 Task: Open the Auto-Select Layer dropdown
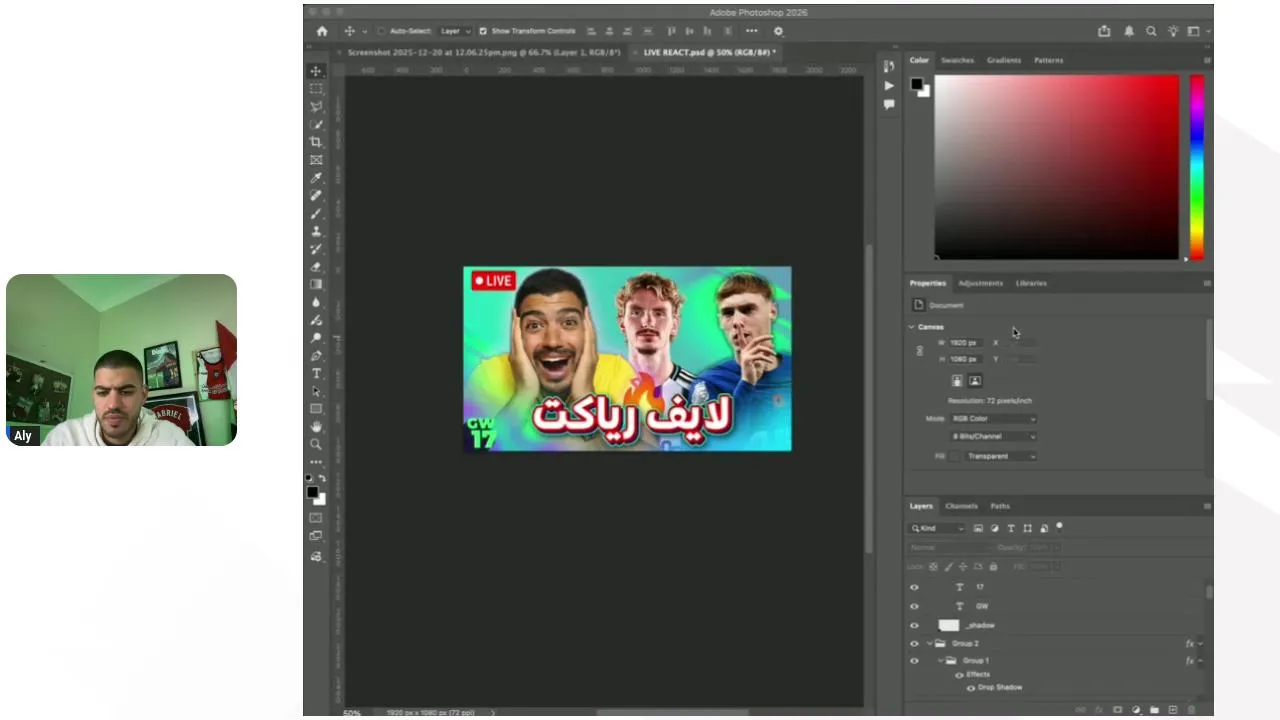455,31
